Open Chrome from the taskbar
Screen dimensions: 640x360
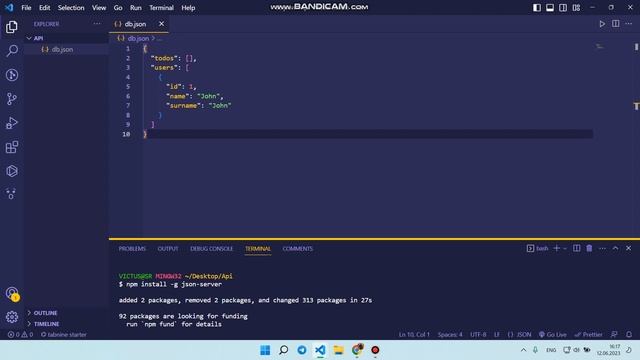[357, 350]
